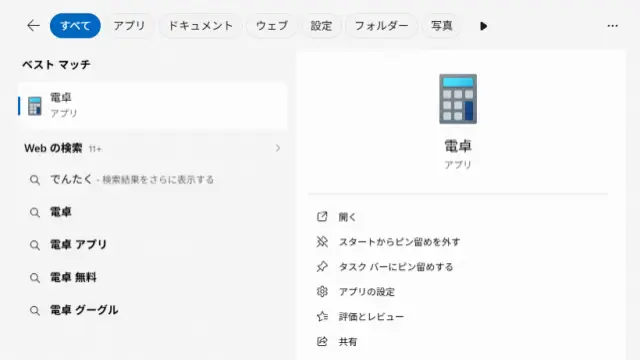Select the すべて filter tab
Viewport: 640px width, 360px height.
coord(75,26)
